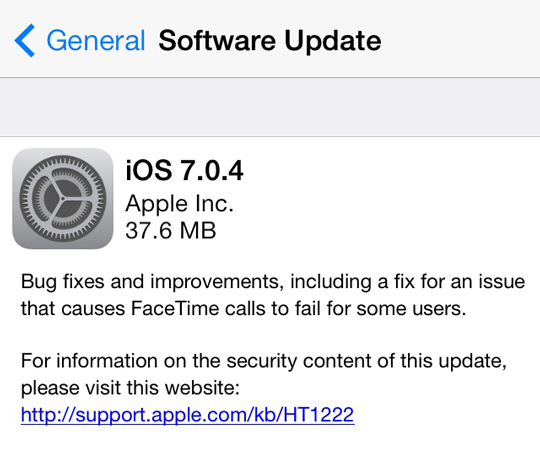
Task: Click the Apple Inc. publisher text
Action: (x=179, y=204)
